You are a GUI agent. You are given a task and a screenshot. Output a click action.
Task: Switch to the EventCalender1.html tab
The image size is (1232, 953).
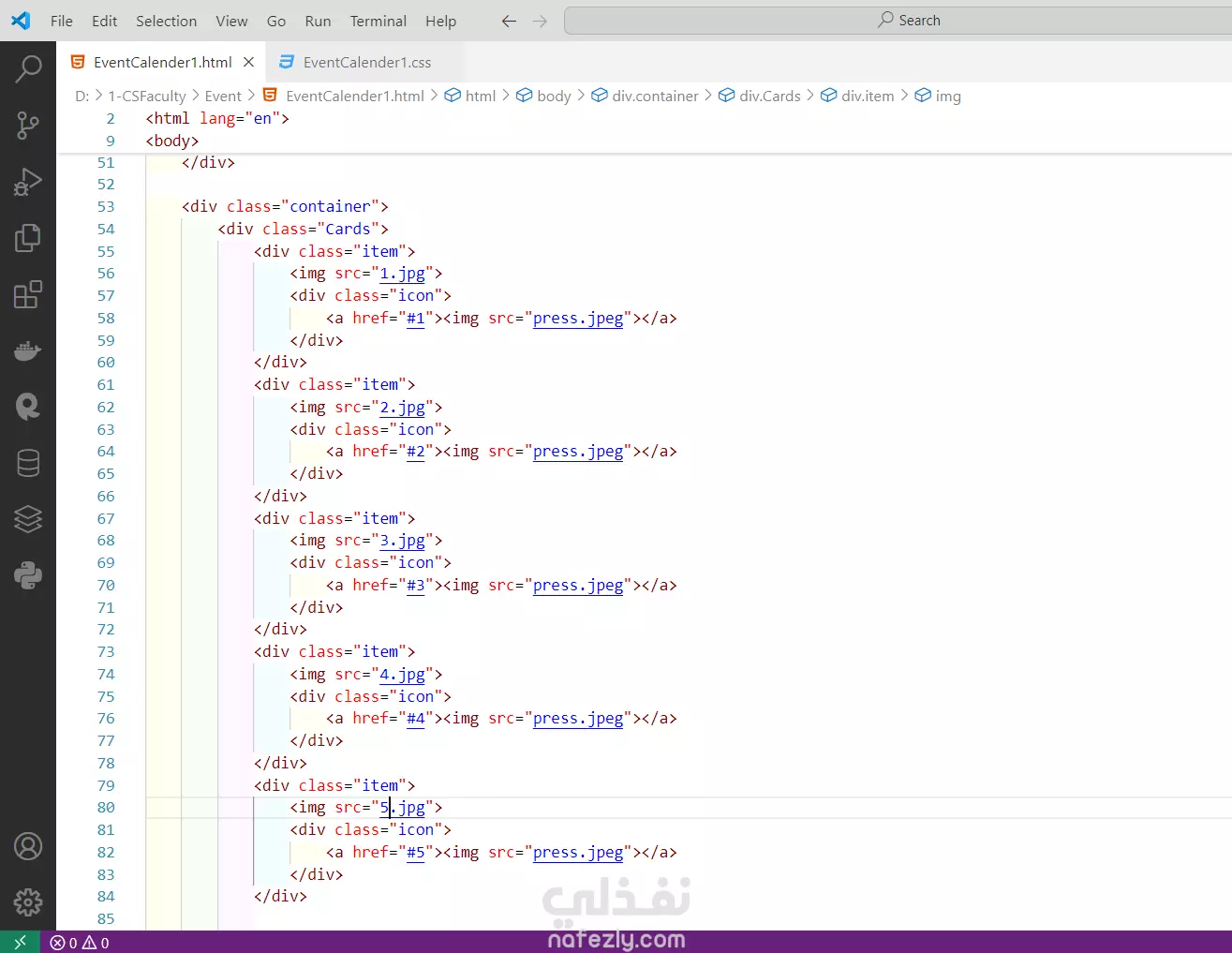pyautogui.click(x=163, y=62)
